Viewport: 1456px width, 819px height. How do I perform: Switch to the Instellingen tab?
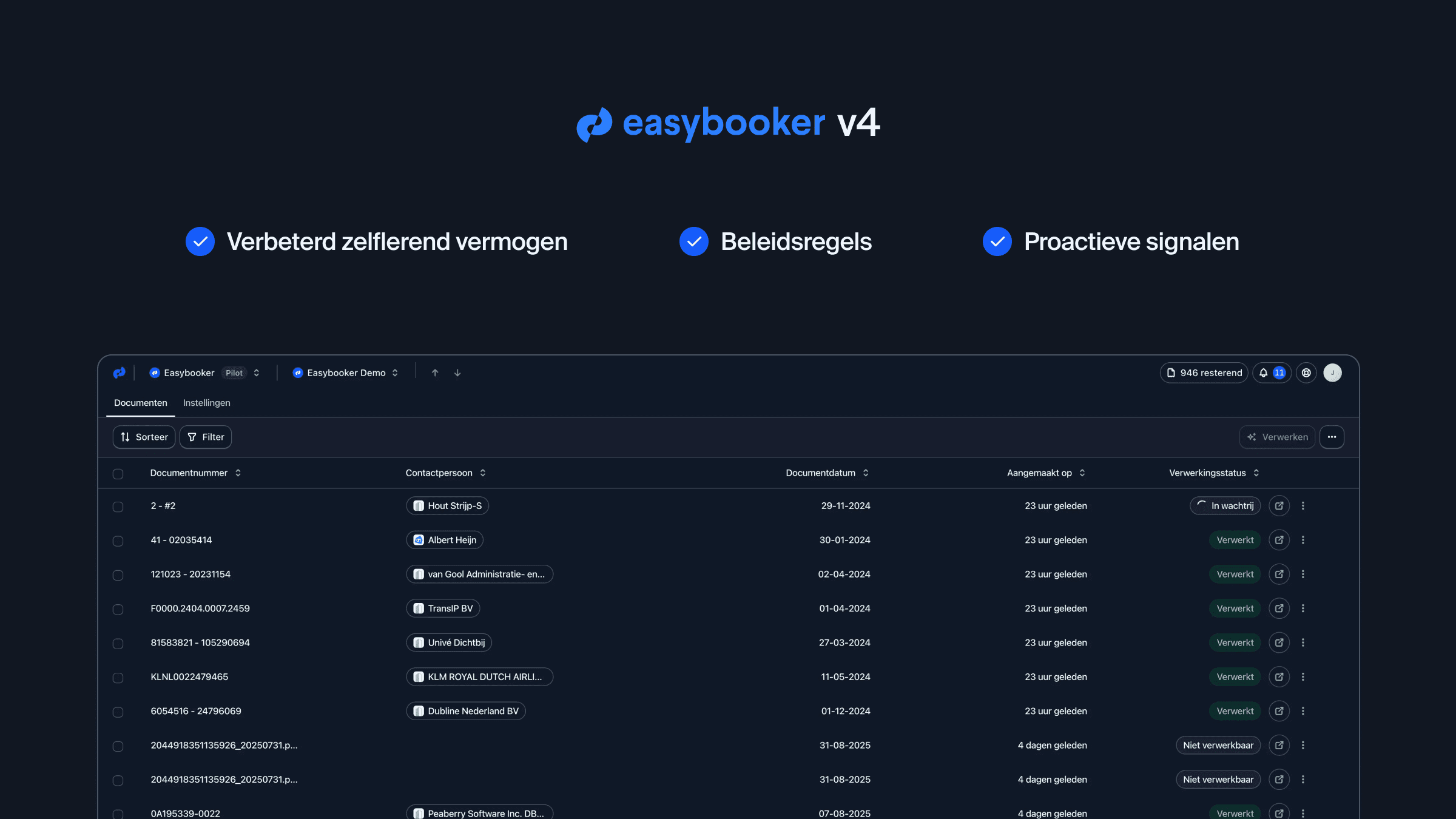[x=206, y=402]
